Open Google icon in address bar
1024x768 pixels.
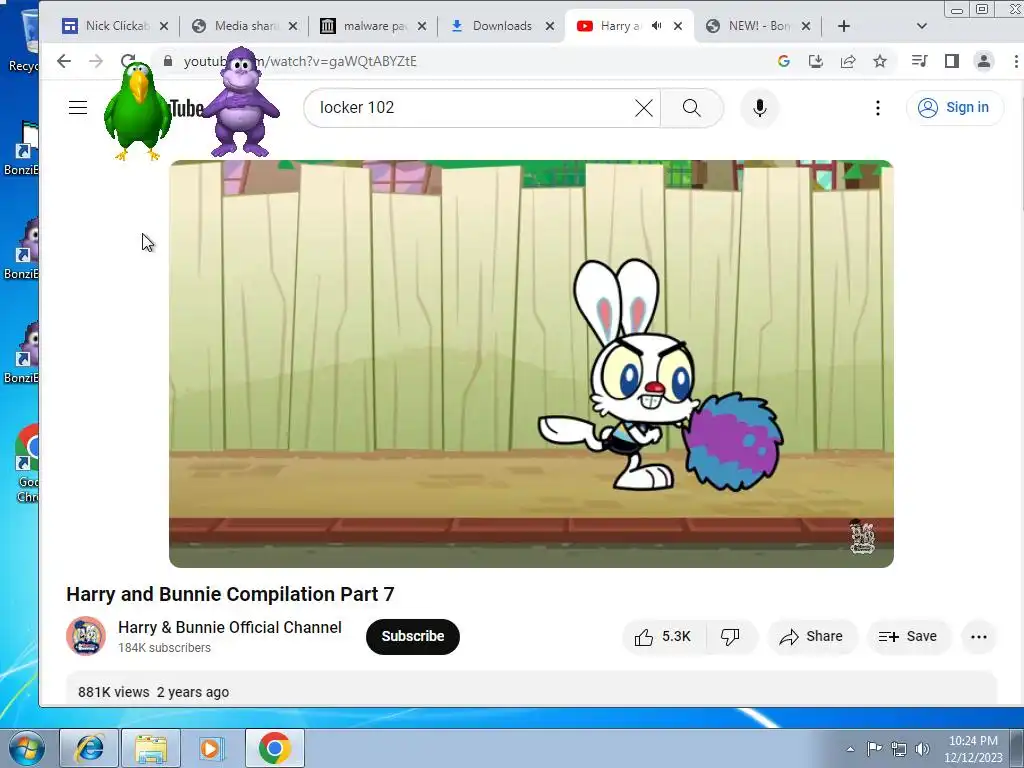pyautogui.click(x=784, y=61)
